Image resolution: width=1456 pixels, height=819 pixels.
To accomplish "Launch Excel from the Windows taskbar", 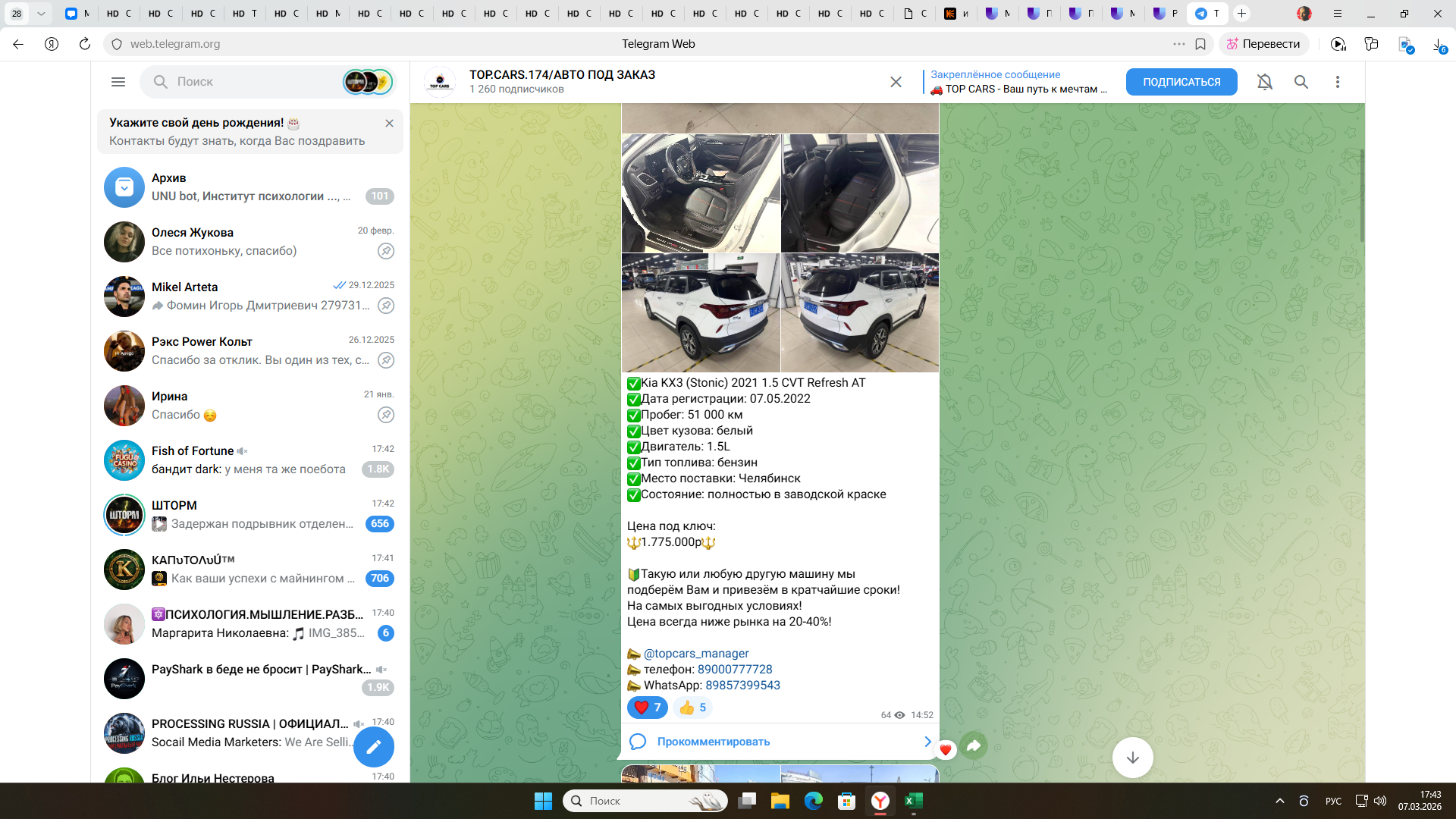I will click(913, 801).
